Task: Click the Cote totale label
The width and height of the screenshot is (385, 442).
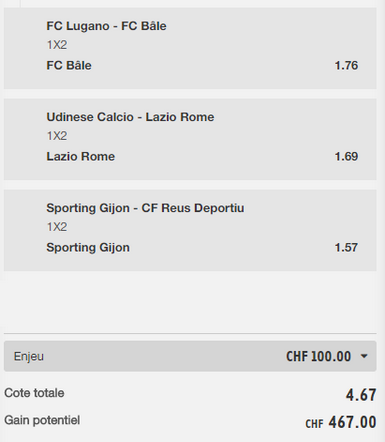Action: point(34,393)
